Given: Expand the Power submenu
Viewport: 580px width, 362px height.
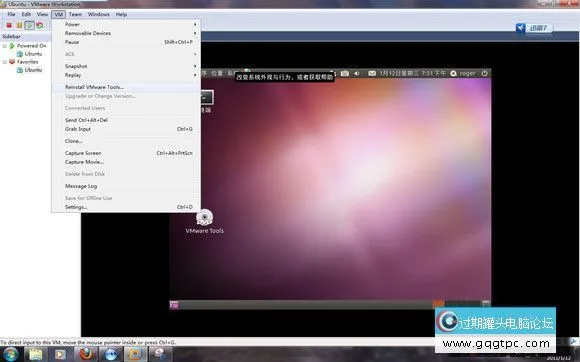Looking at the screenshot, I should tap(126, 24).
